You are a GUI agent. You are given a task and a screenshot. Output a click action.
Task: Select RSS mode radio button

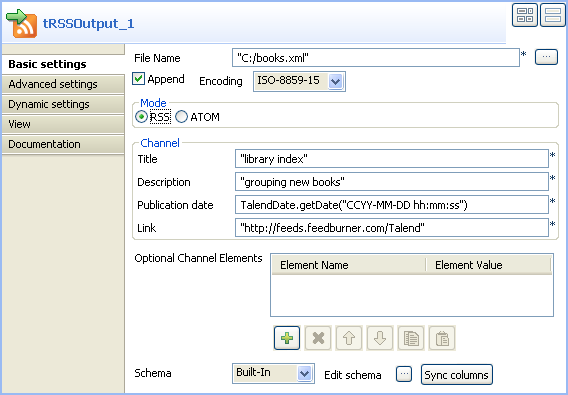(x=141, y=117)
